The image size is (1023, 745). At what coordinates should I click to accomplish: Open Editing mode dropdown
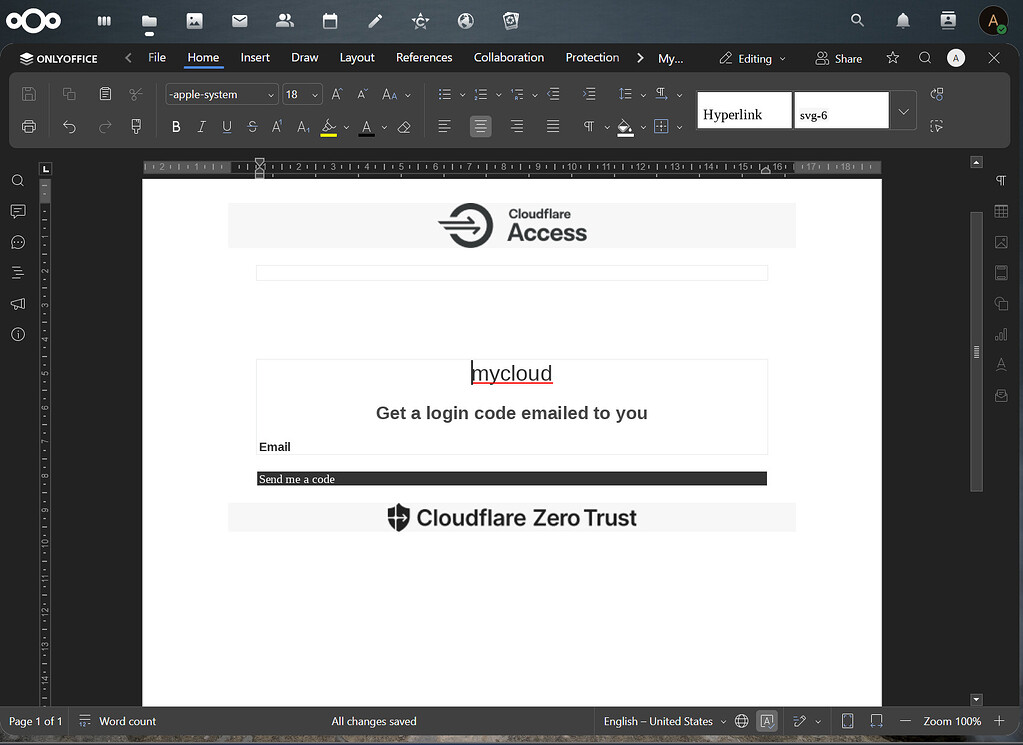click(x=753, y=59)
